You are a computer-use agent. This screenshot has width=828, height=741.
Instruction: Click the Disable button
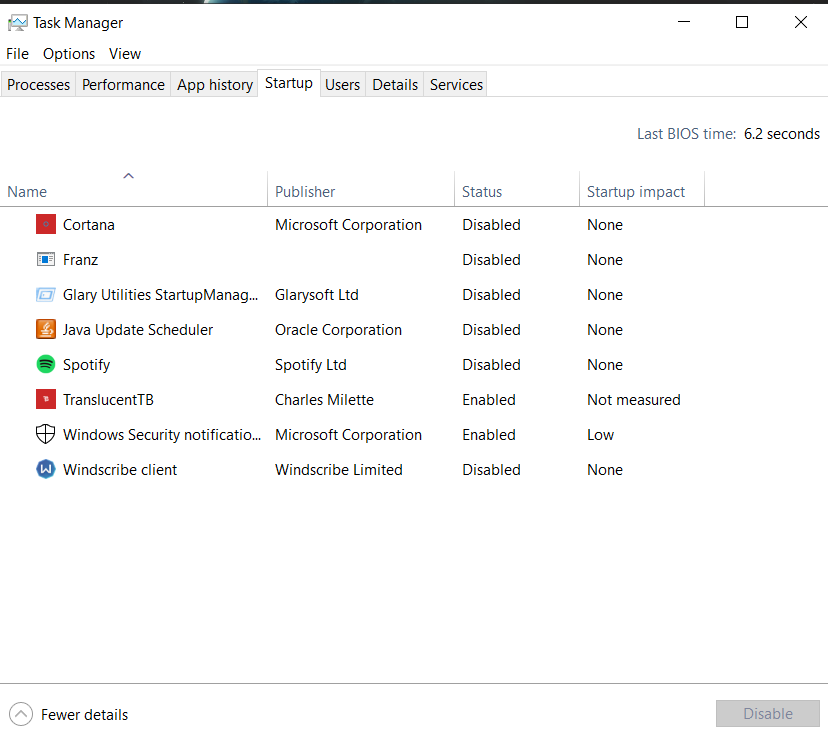pos(768,714)
